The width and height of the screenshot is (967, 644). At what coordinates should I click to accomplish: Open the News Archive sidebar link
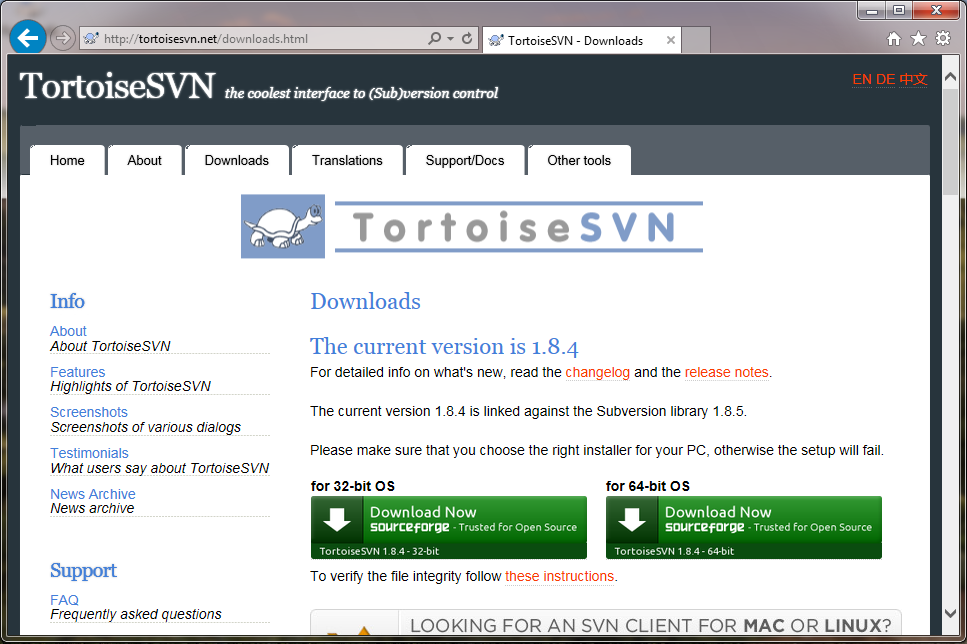click(93, 494)
